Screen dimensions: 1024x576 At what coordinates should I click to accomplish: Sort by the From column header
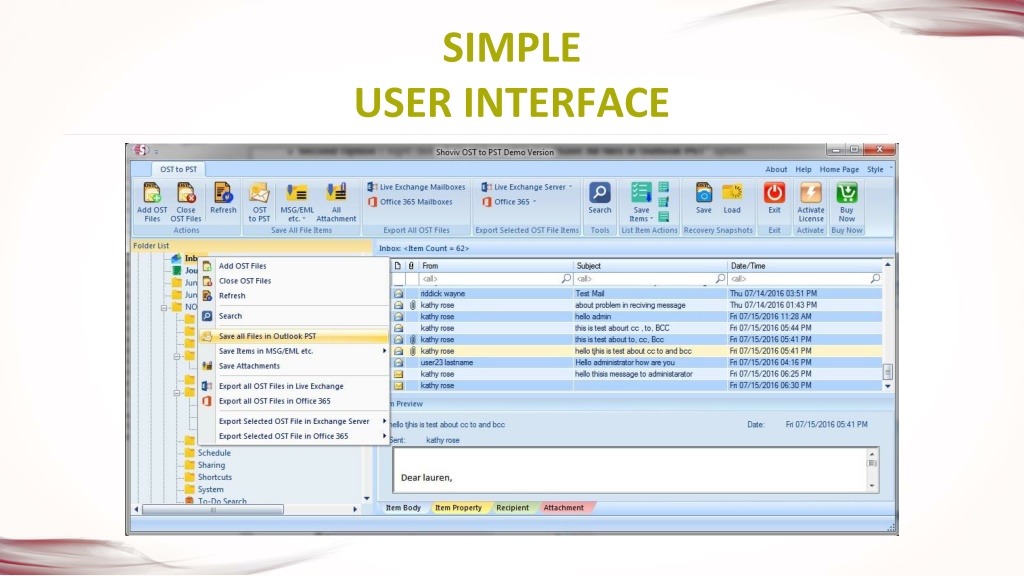[496, 266]
